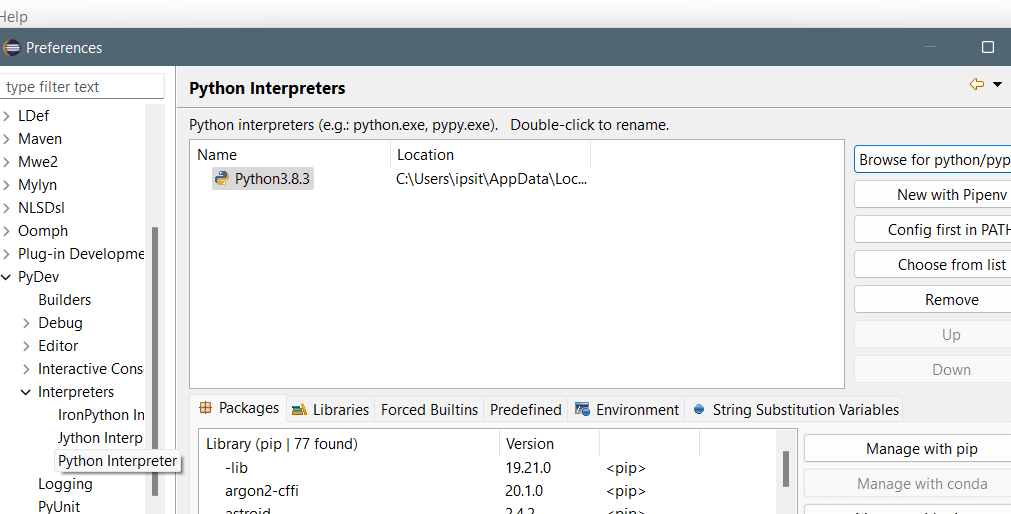Open the navigation history dropdown arrow
The height and width of the screenshot is (514, 1011).
[997, 84]
